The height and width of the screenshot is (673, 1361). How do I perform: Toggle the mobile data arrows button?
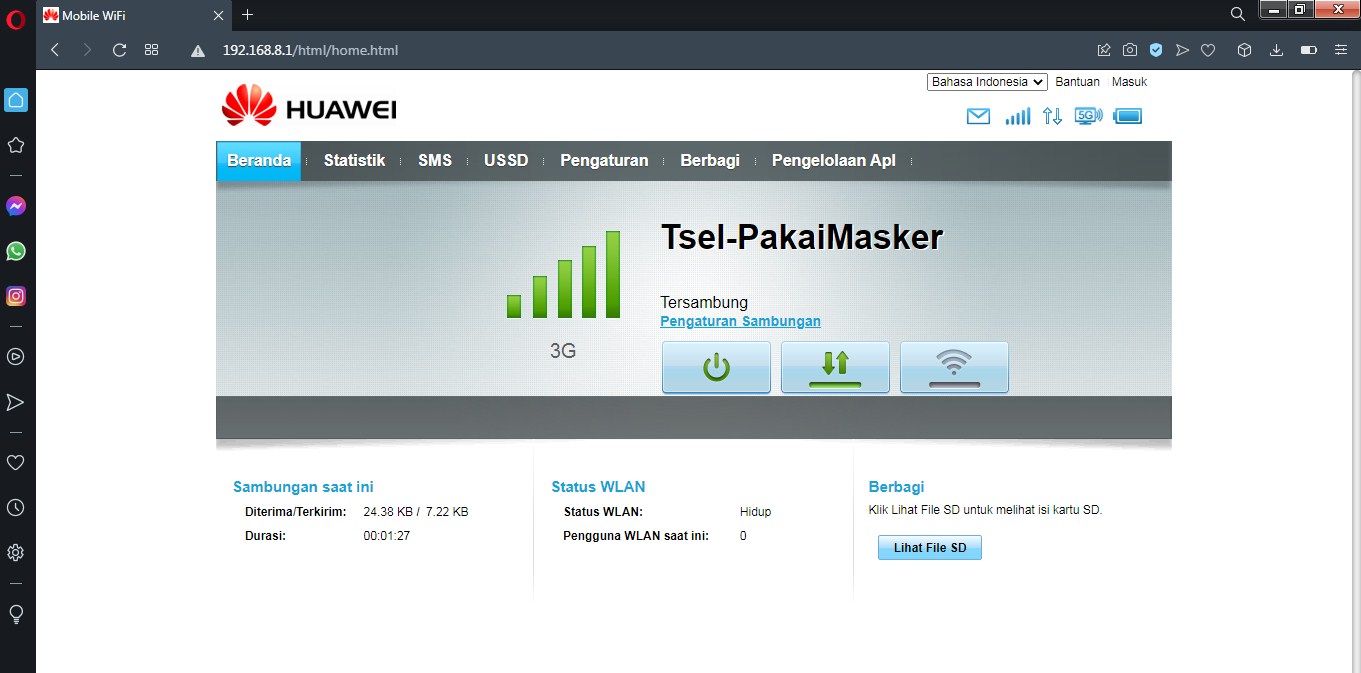(x=835, y=367)
